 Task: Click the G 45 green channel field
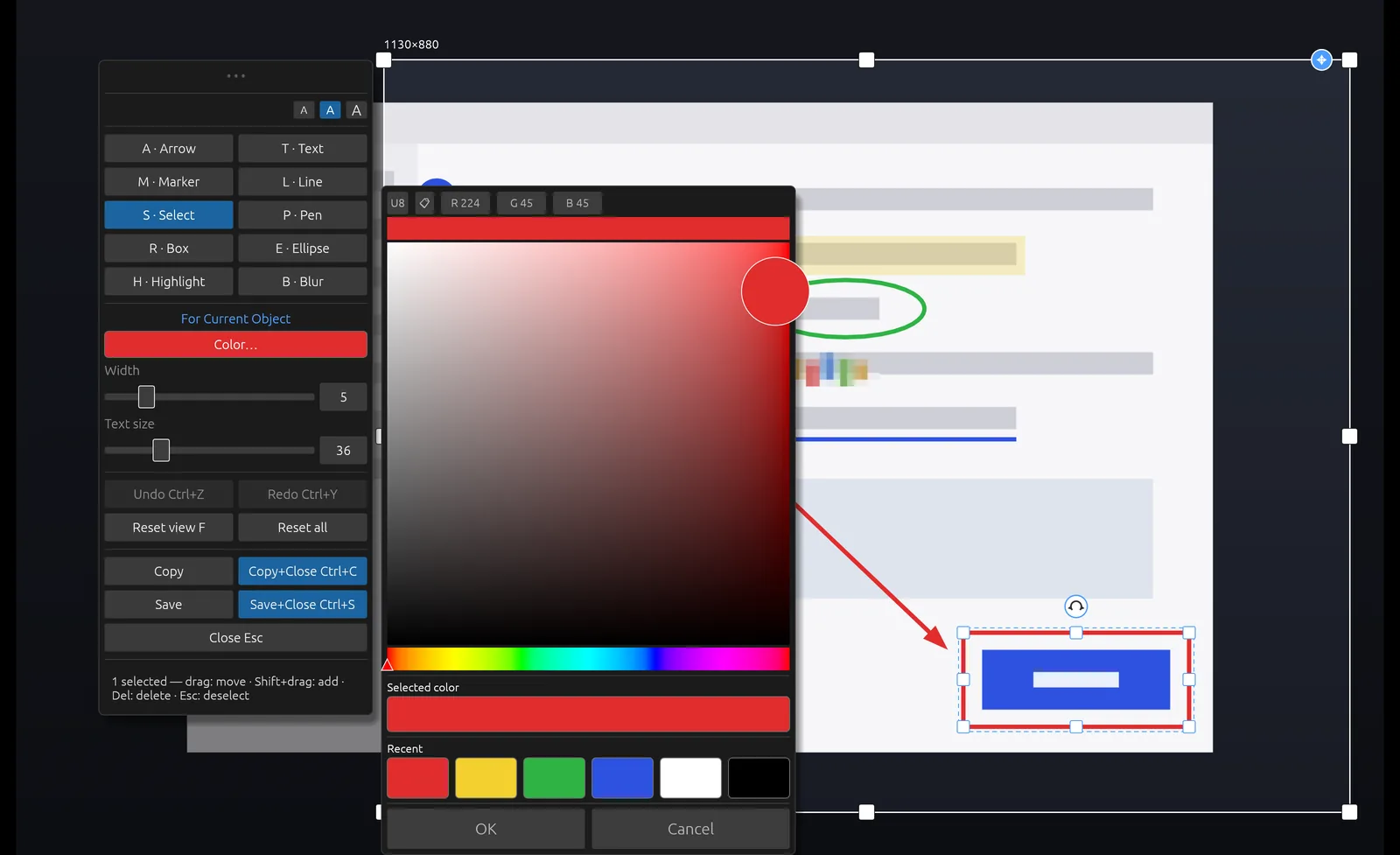(x=521, y=203)
